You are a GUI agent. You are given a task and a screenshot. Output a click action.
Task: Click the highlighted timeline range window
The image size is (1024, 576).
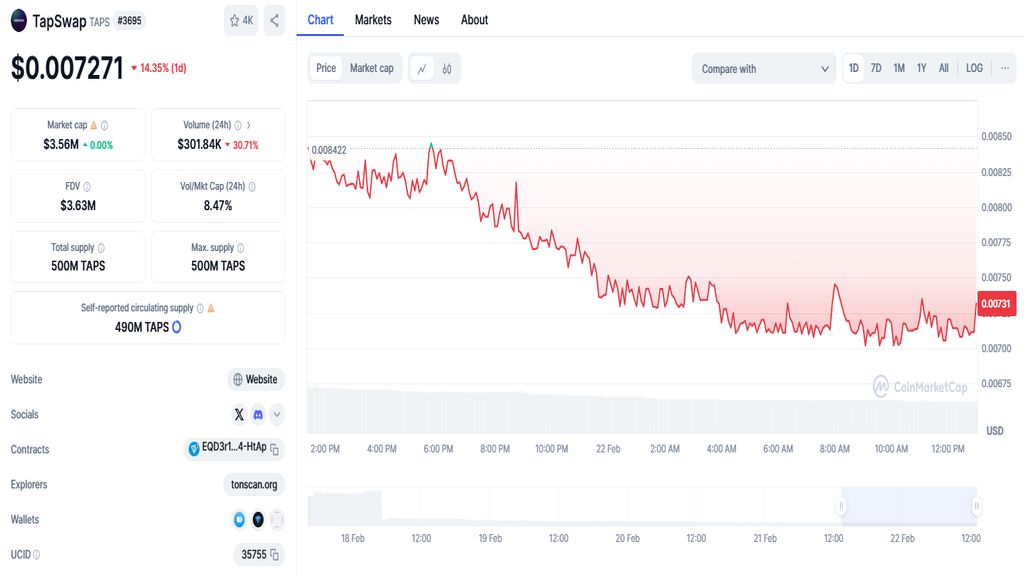point(909,506)
